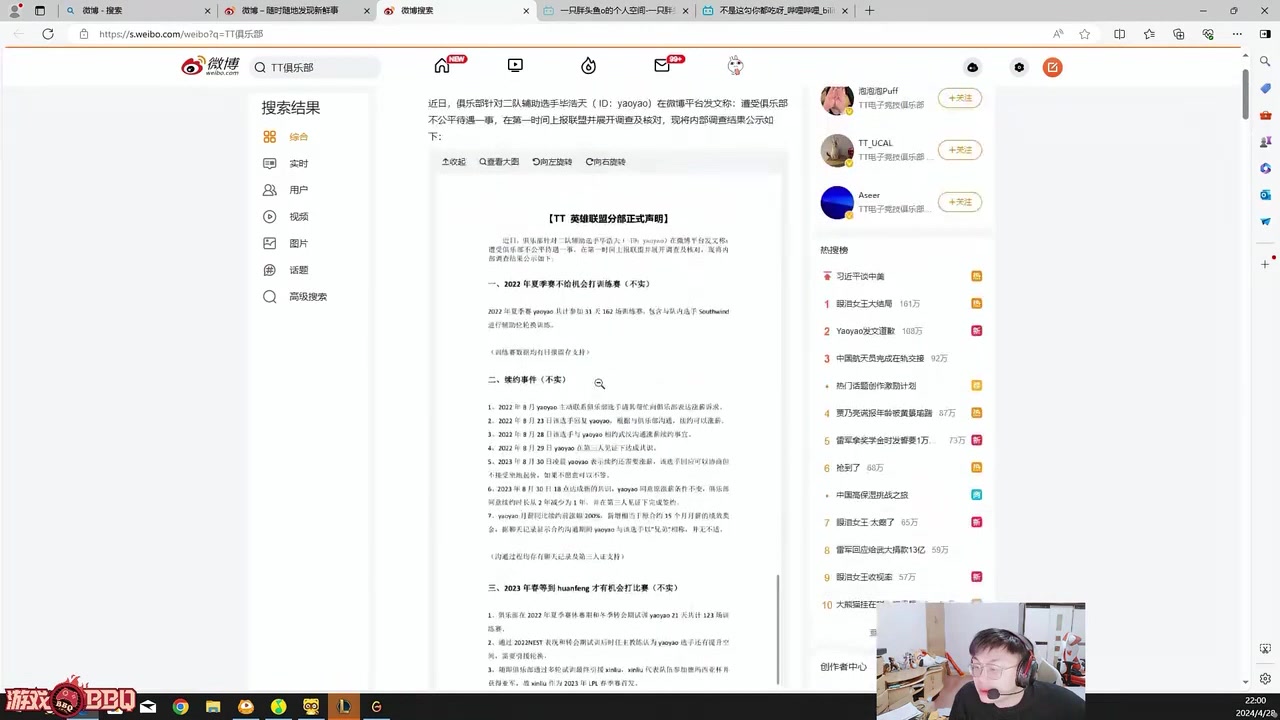
Task: Open the new tab plus button
Action: click(x=869, y=11)
